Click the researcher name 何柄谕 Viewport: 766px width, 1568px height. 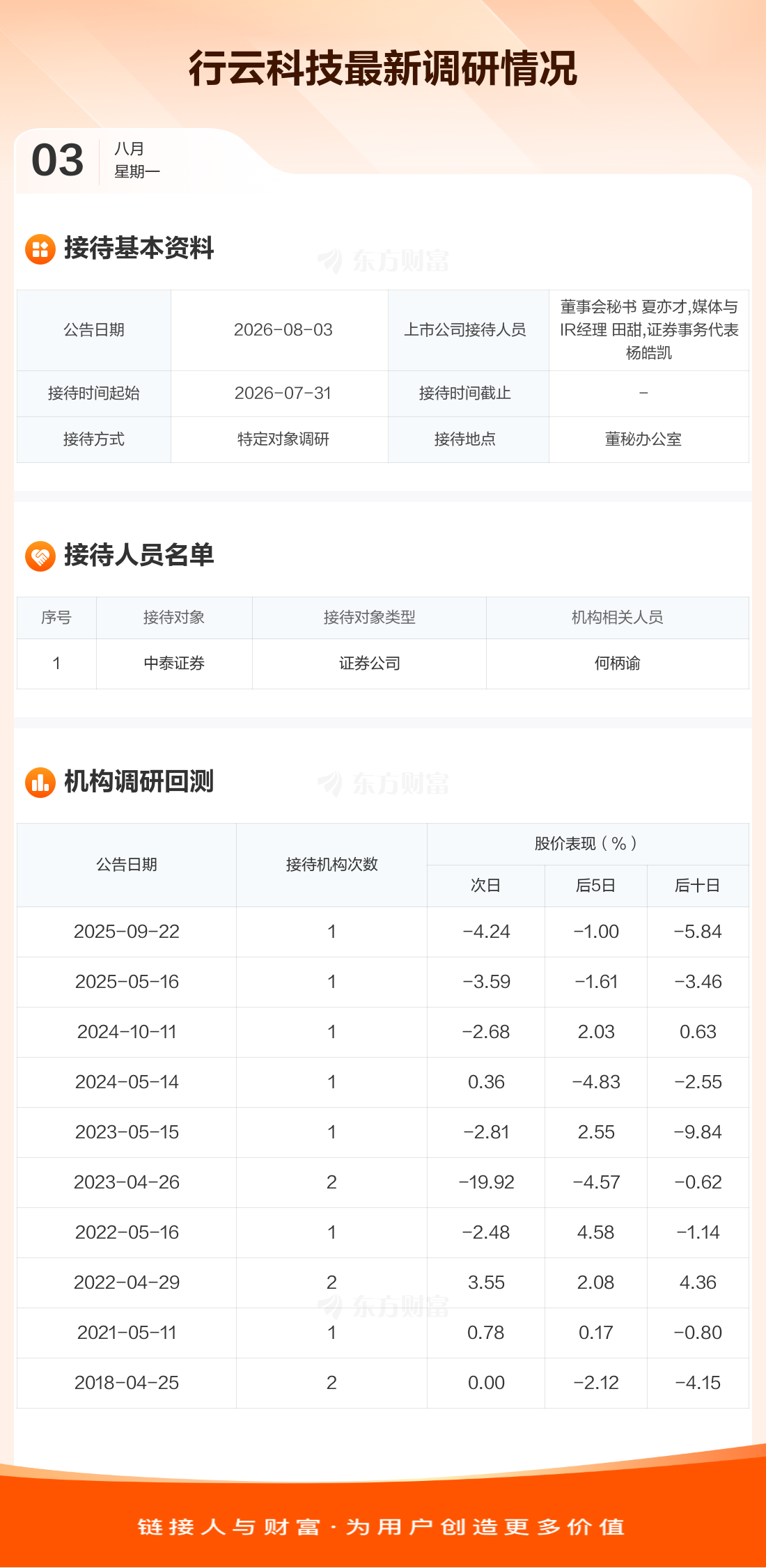618,664
